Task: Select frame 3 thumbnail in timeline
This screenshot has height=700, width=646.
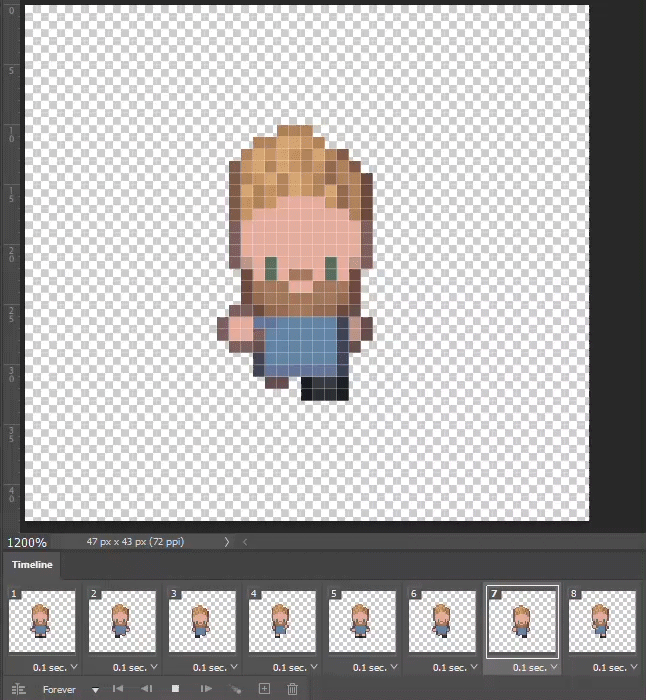Action: coord(202,621)
